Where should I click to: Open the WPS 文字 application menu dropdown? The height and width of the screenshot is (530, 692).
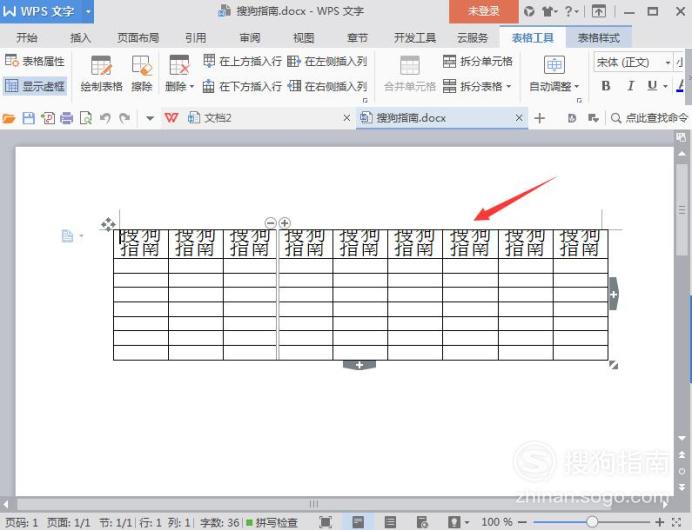point(88,11)
